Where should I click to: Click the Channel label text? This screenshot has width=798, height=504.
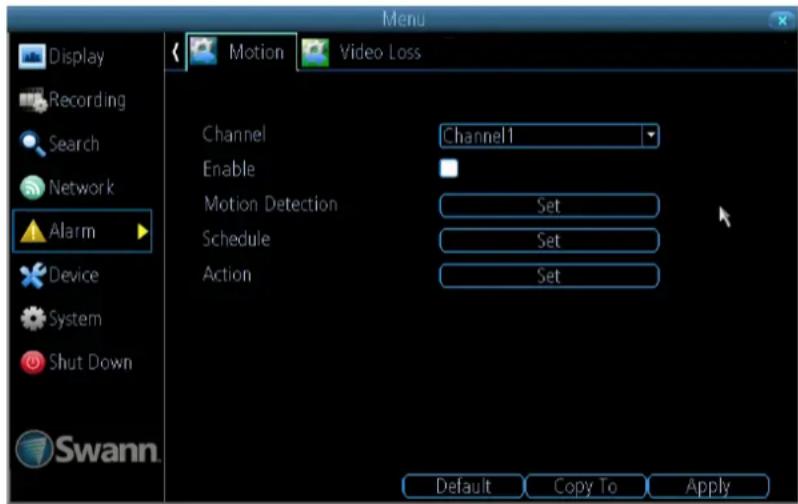coord(234,134)
